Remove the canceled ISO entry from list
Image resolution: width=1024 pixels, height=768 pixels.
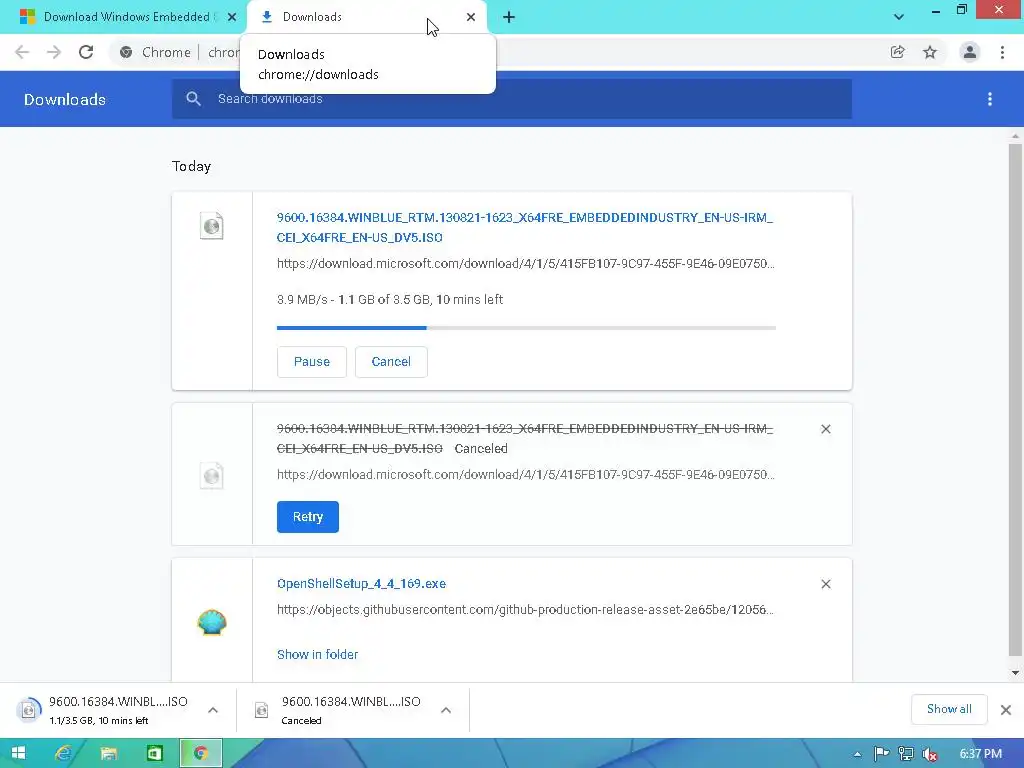point(826,429)
